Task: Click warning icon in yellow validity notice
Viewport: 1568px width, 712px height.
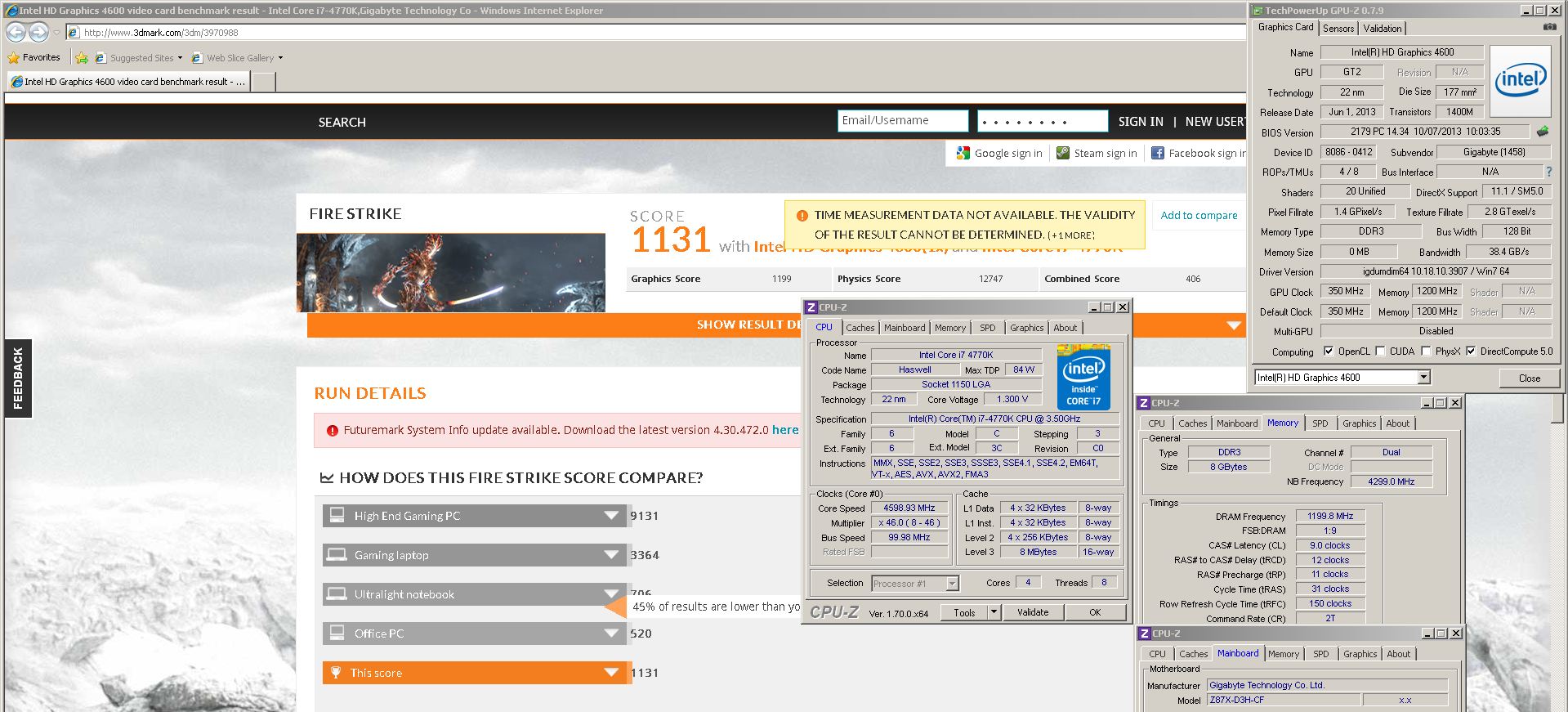Action: click(x=802, y=216)
